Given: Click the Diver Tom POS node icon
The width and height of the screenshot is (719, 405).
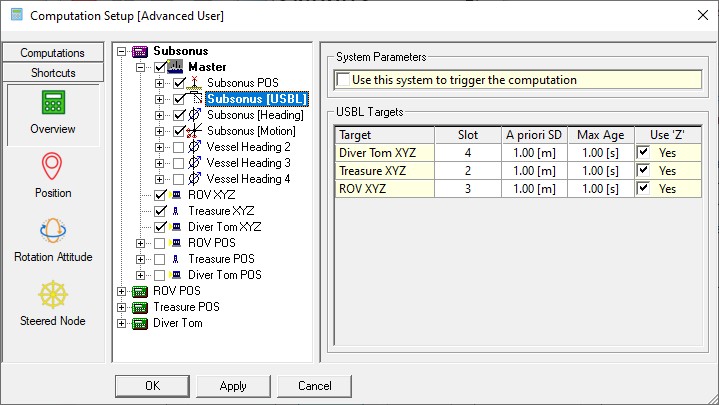Looking at the screenshot, I should pyautogui.click(x=175, y=275).
